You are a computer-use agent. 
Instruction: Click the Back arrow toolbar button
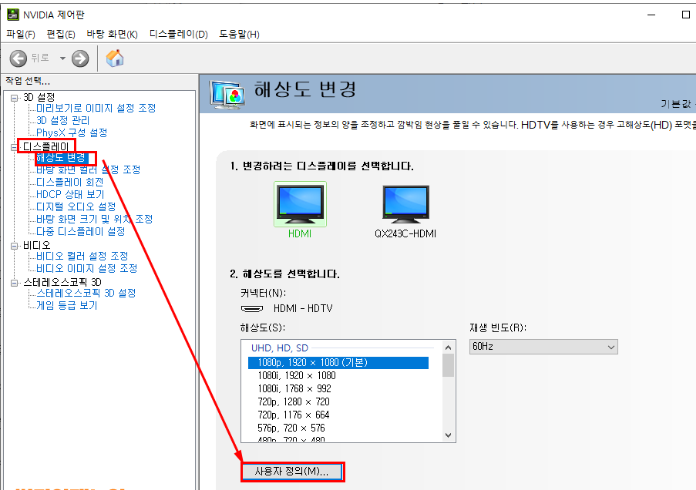point(18,58)
